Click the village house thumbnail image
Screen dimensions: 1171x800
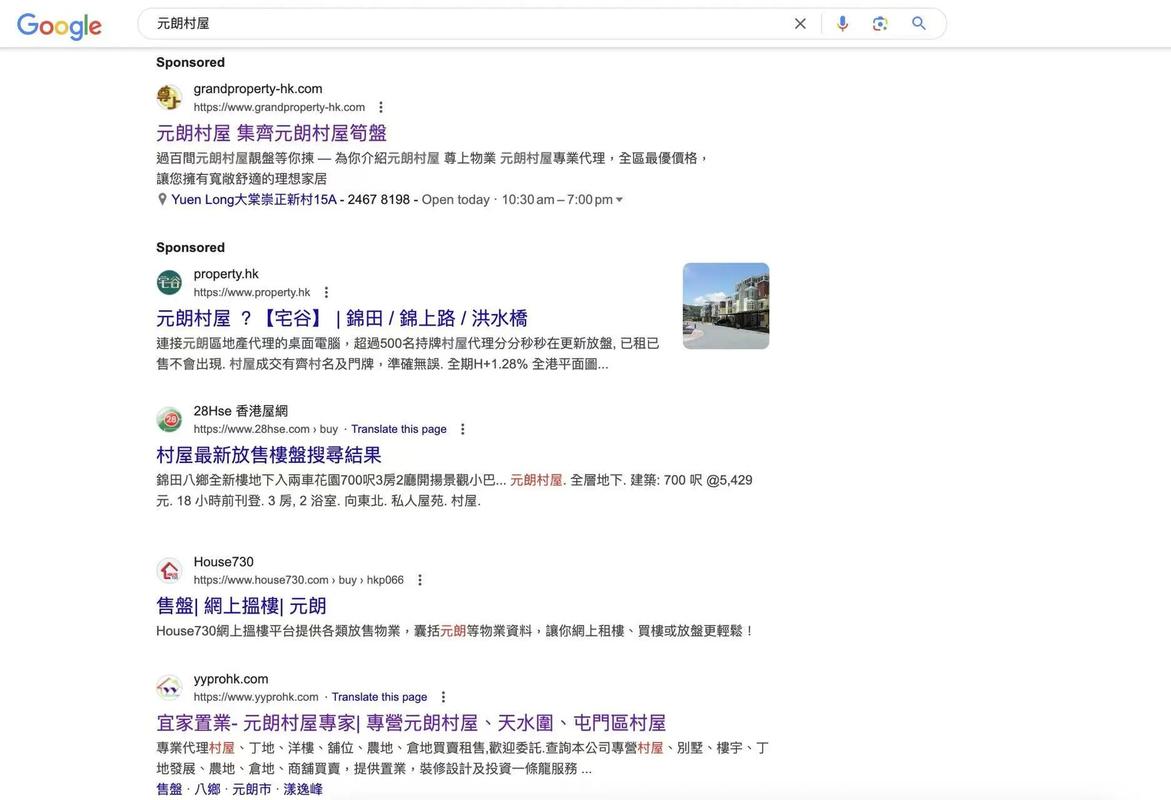pyautogui.click(x=726, y=306)
